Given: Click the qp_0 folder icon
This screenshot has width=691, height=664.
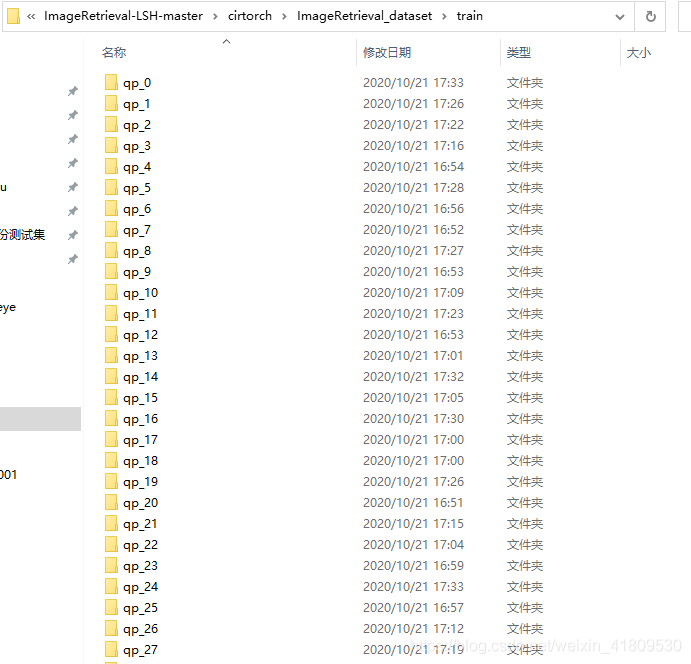Looking at the screenshot, I should (111, 83).
